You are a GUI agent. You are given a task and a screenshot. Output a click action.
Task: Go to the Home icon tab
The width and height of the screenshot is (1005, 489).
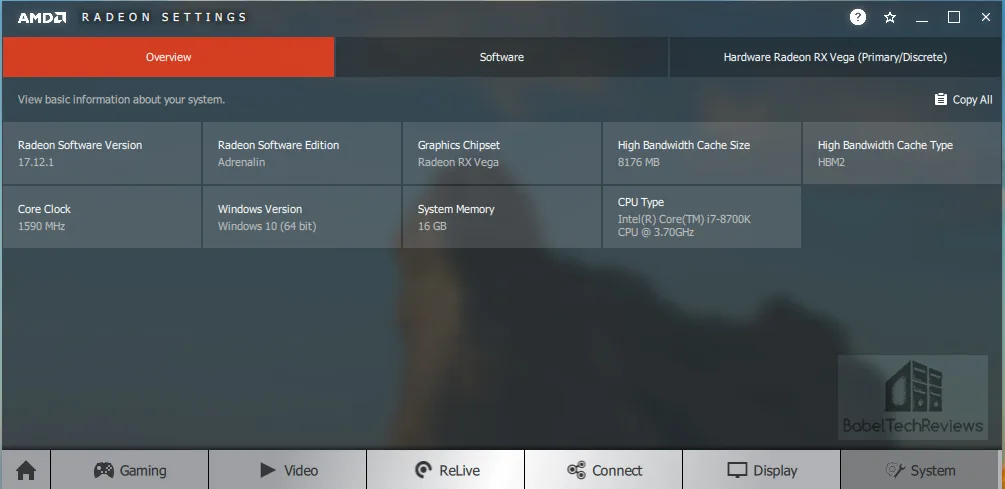[x=26, y=470]
